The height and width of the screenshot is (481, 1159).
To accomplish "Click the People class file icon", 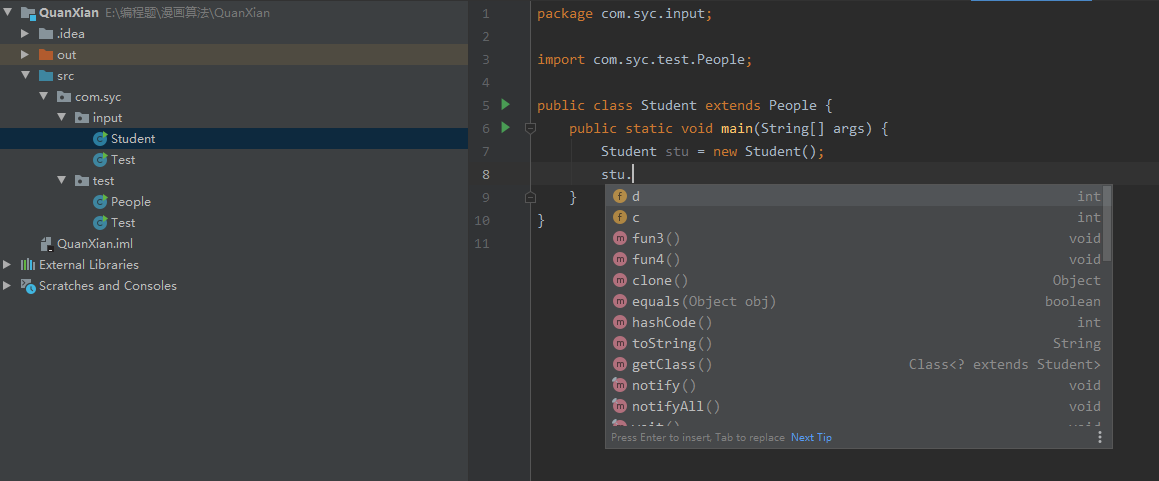I will pyautogui.click(x=100, y=202).
